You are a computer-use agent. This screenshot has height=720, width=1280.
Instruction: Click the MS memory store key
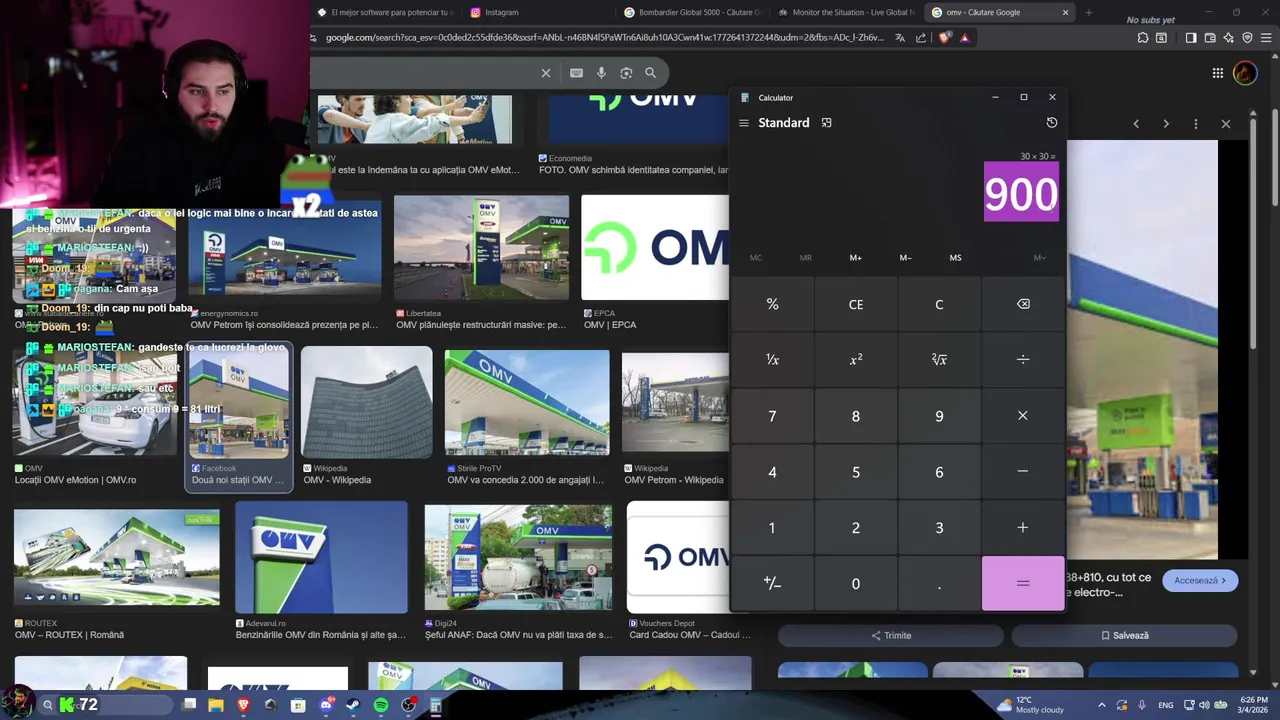(955, 258)
